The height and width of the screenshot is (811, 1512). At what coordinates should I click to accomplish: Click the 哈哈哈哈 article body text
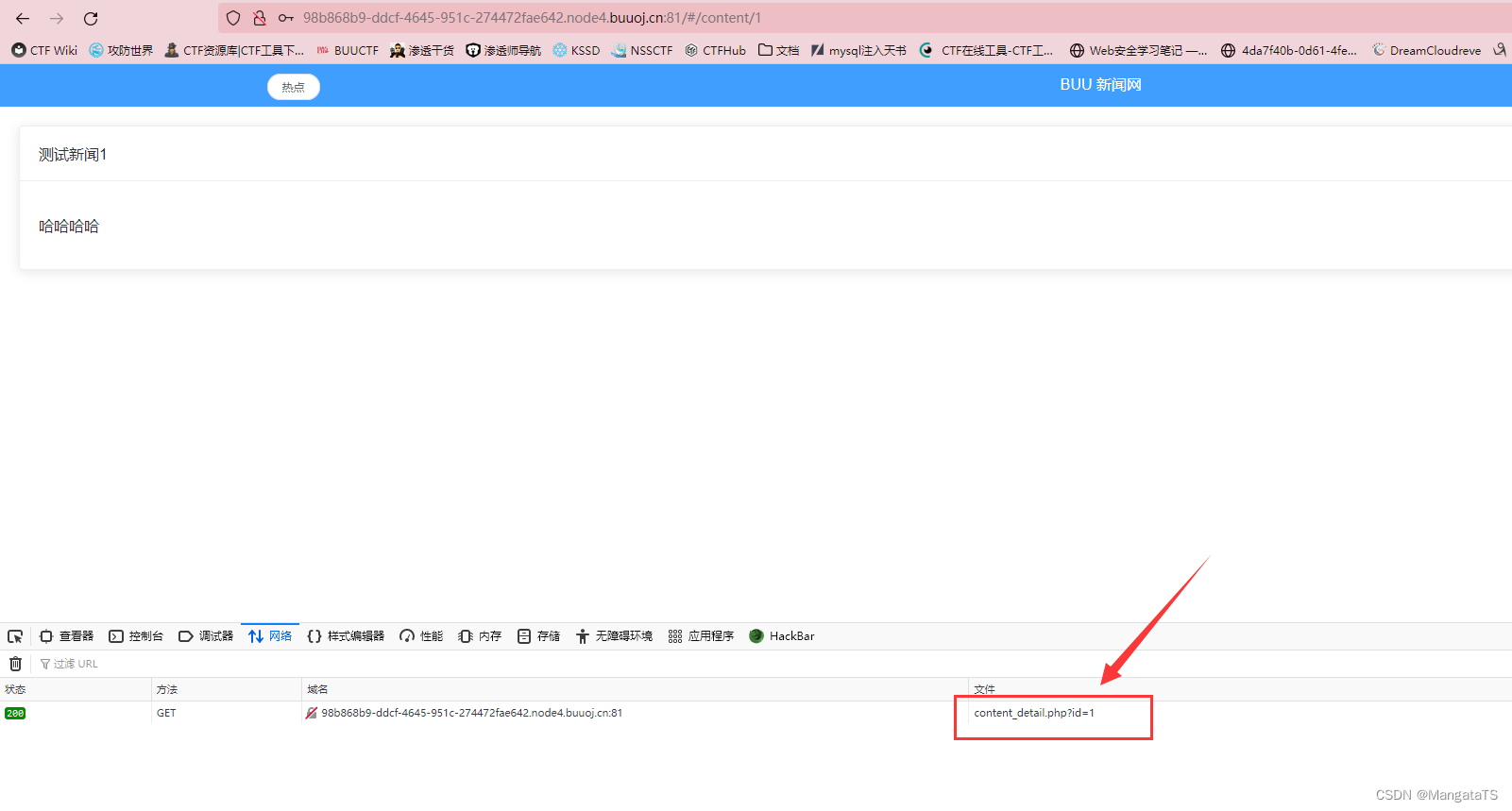pyautogui.click(x=69, y=227)
